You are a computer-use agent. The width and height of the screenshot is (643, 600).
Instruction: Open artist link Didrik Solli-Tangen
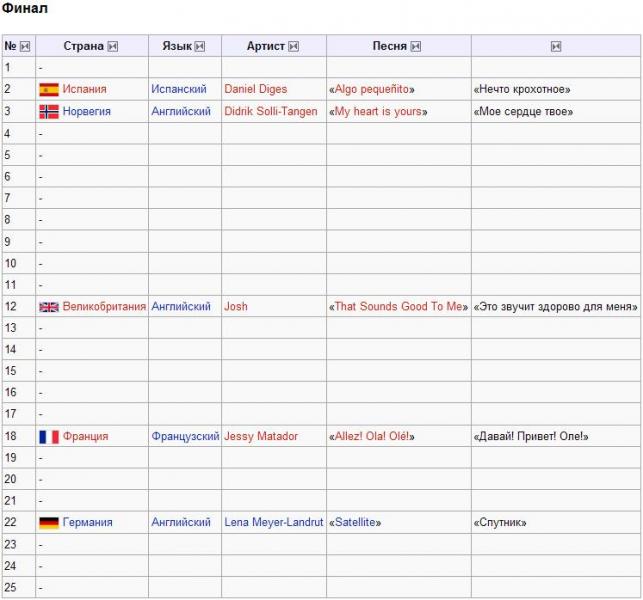pyautogui.click(x=271, y=111)
